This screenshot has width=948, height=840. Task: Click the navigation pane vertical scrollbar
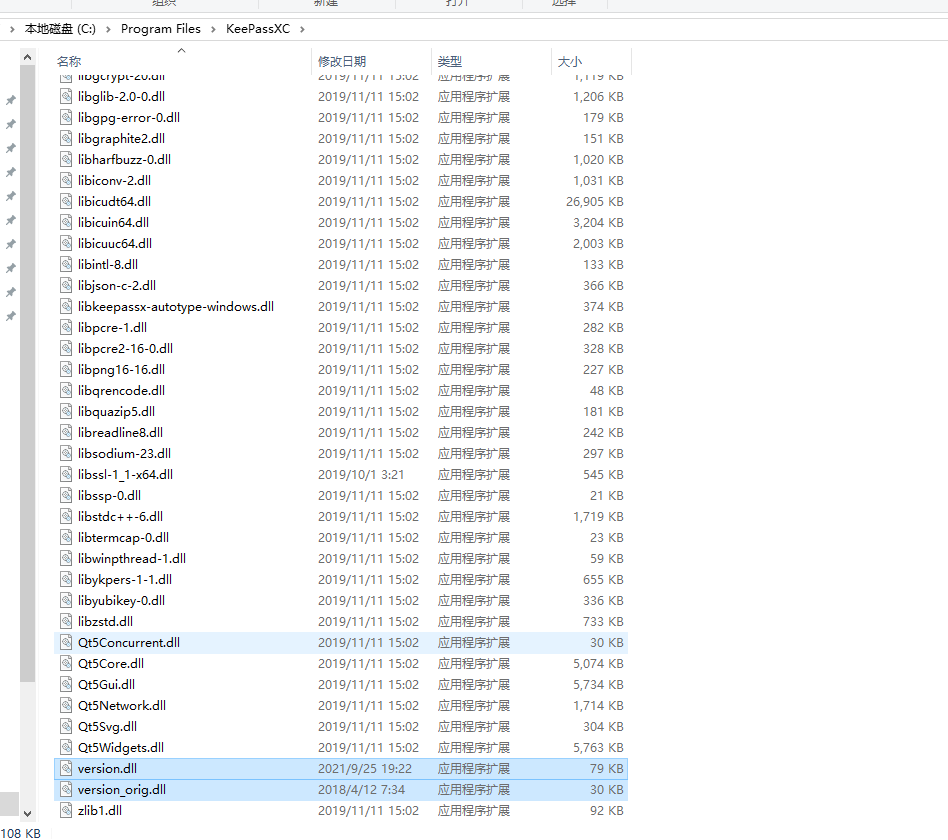pos(27,400)
